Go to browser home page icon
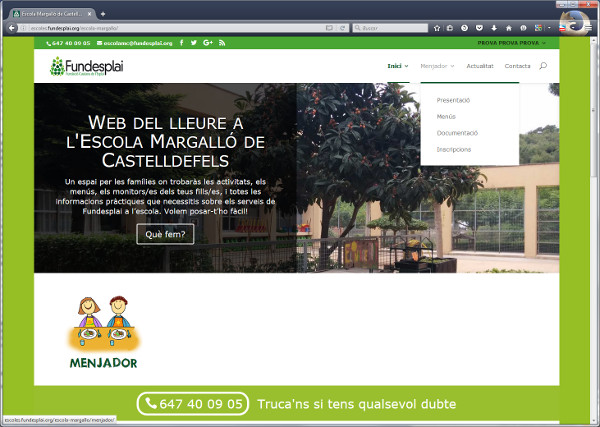The height and width of the screenshot is (427, 600). [509, 28]
